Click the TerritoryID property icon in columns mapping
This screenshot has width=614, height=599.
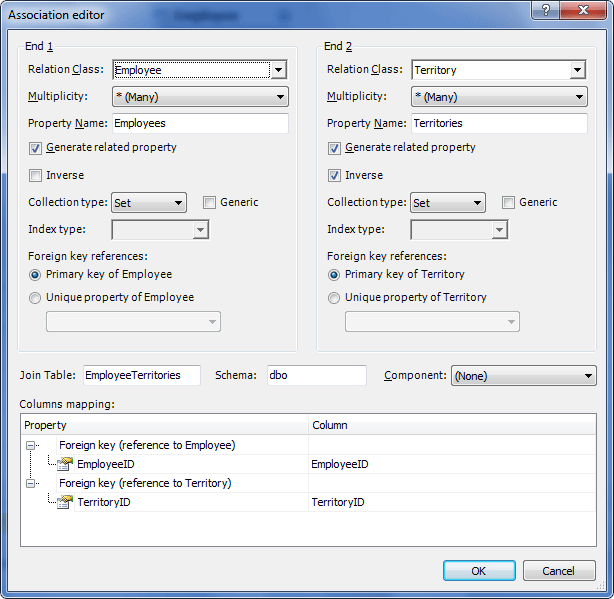coord(65,502)
